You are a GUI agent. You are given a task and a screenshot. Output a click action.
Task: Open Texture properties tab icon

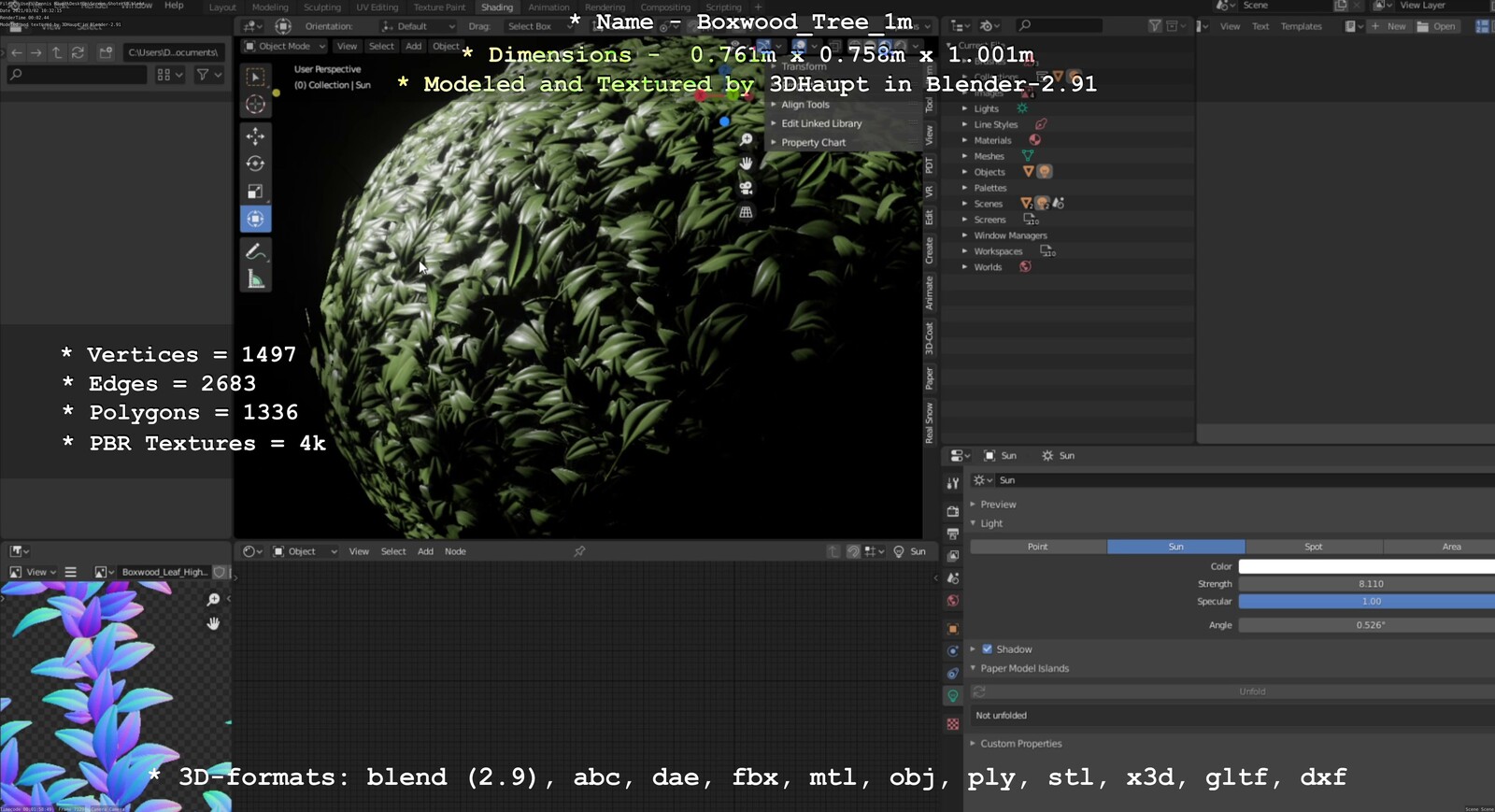(x=952, y=724)
